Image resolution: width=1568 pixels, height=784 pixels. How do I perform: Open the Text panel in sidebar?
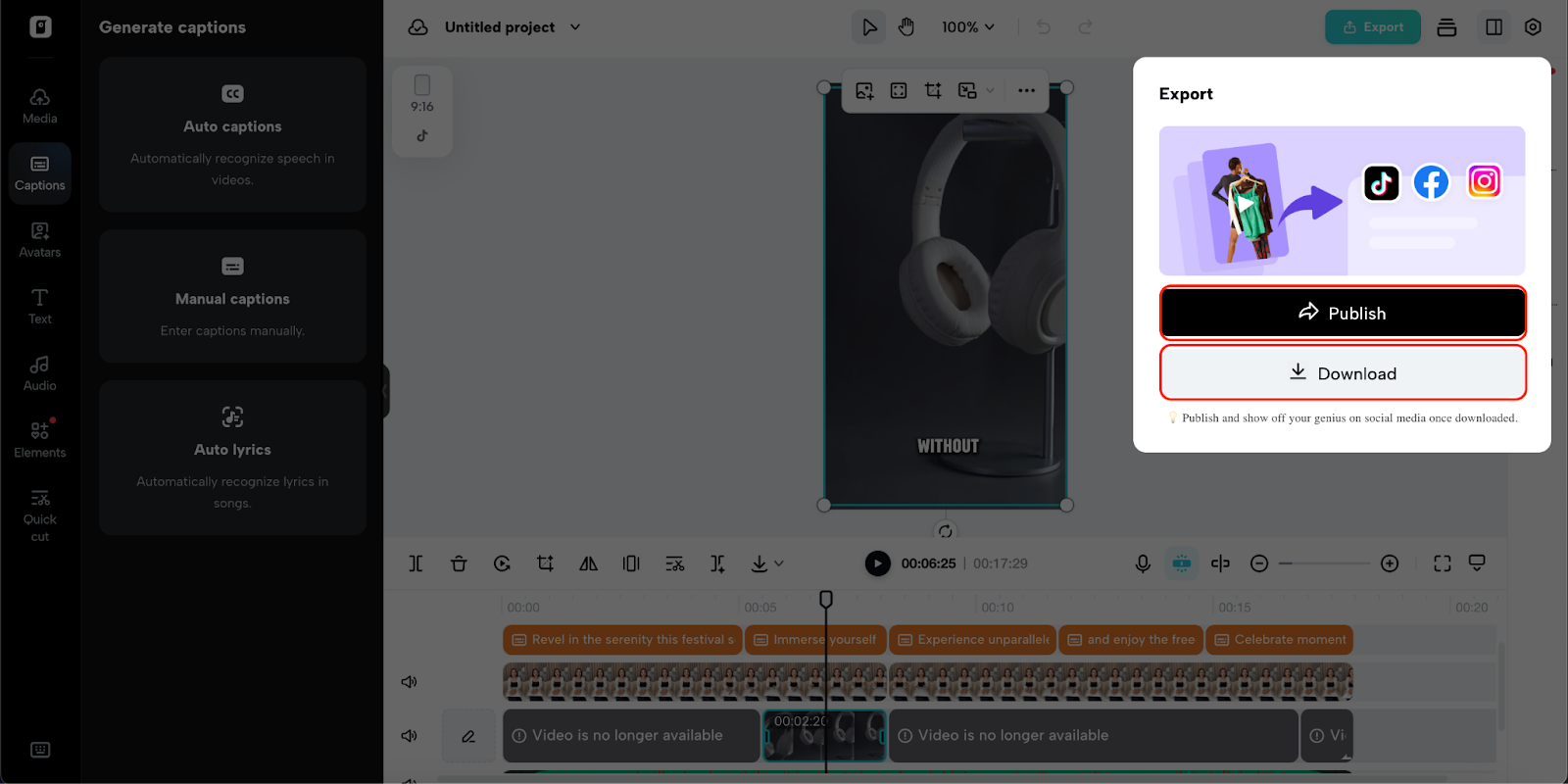pyautogui.click(x=39, y=307)
